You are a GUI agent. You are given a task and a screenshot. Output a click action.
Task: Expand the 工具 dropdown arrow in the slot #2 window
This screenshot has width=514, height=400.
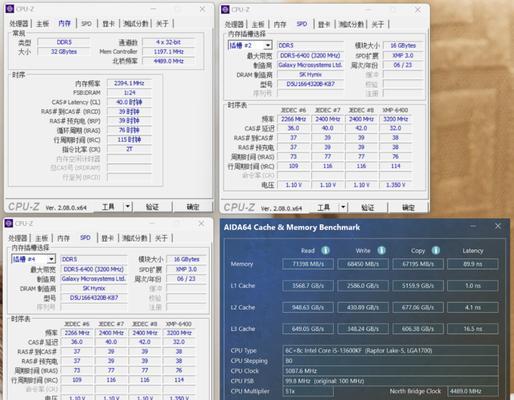tap(343, 207)
